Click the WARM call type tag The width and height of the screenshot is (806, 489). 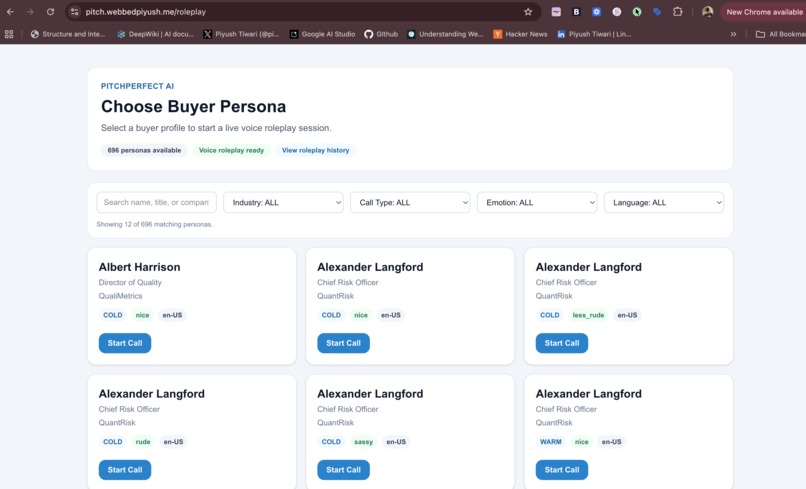tap(551, 442)
